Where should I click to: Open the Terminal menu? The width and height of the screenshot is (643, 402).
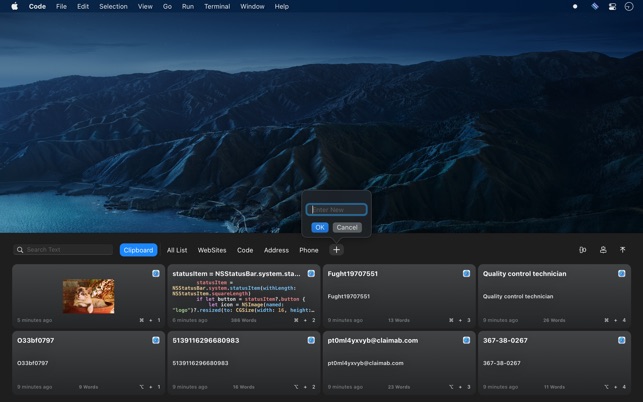217,6
